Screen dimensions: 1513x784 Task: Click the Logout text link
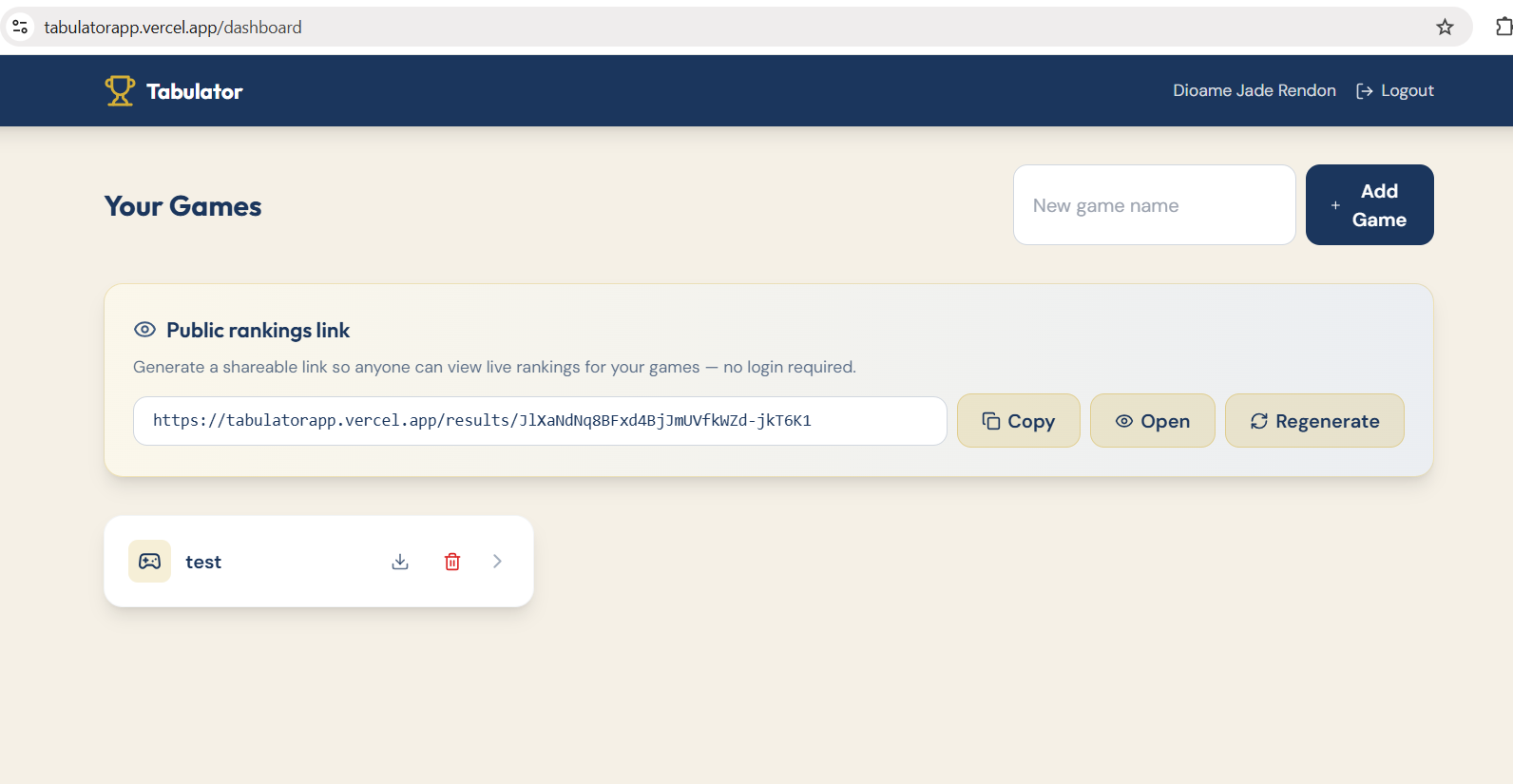[x=1408, y=91]
